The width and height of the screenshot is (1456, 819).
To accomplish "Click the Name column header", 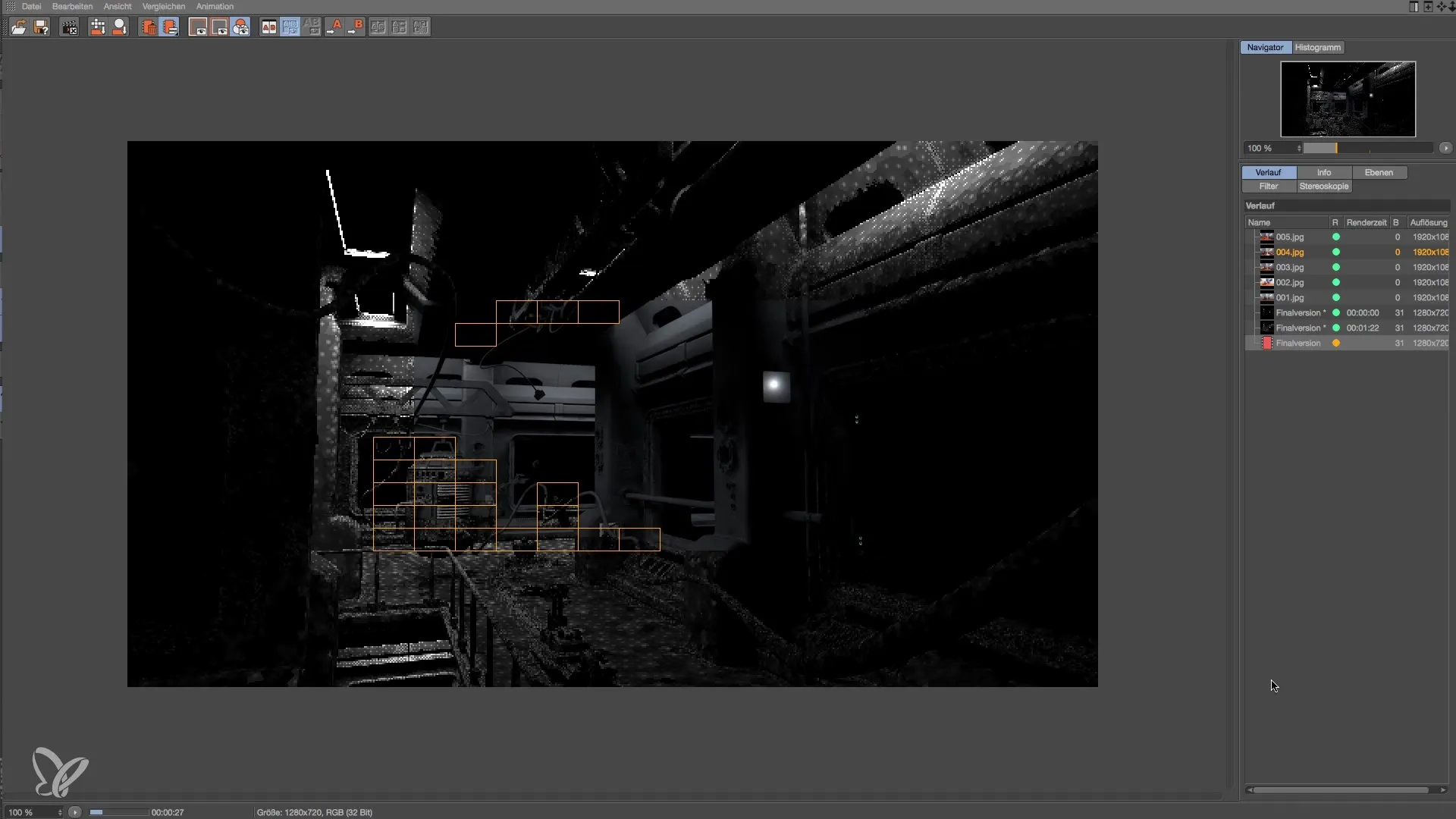I will [x=1287, y=223].
